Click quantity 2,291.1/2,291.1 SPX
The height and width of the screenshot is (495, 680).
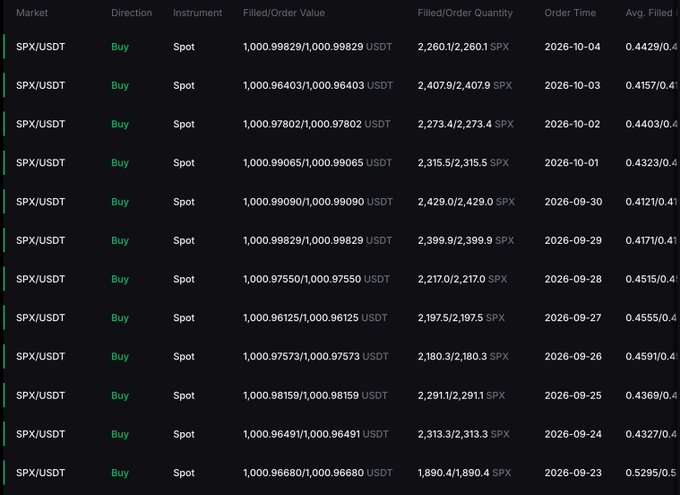(461, 395)
